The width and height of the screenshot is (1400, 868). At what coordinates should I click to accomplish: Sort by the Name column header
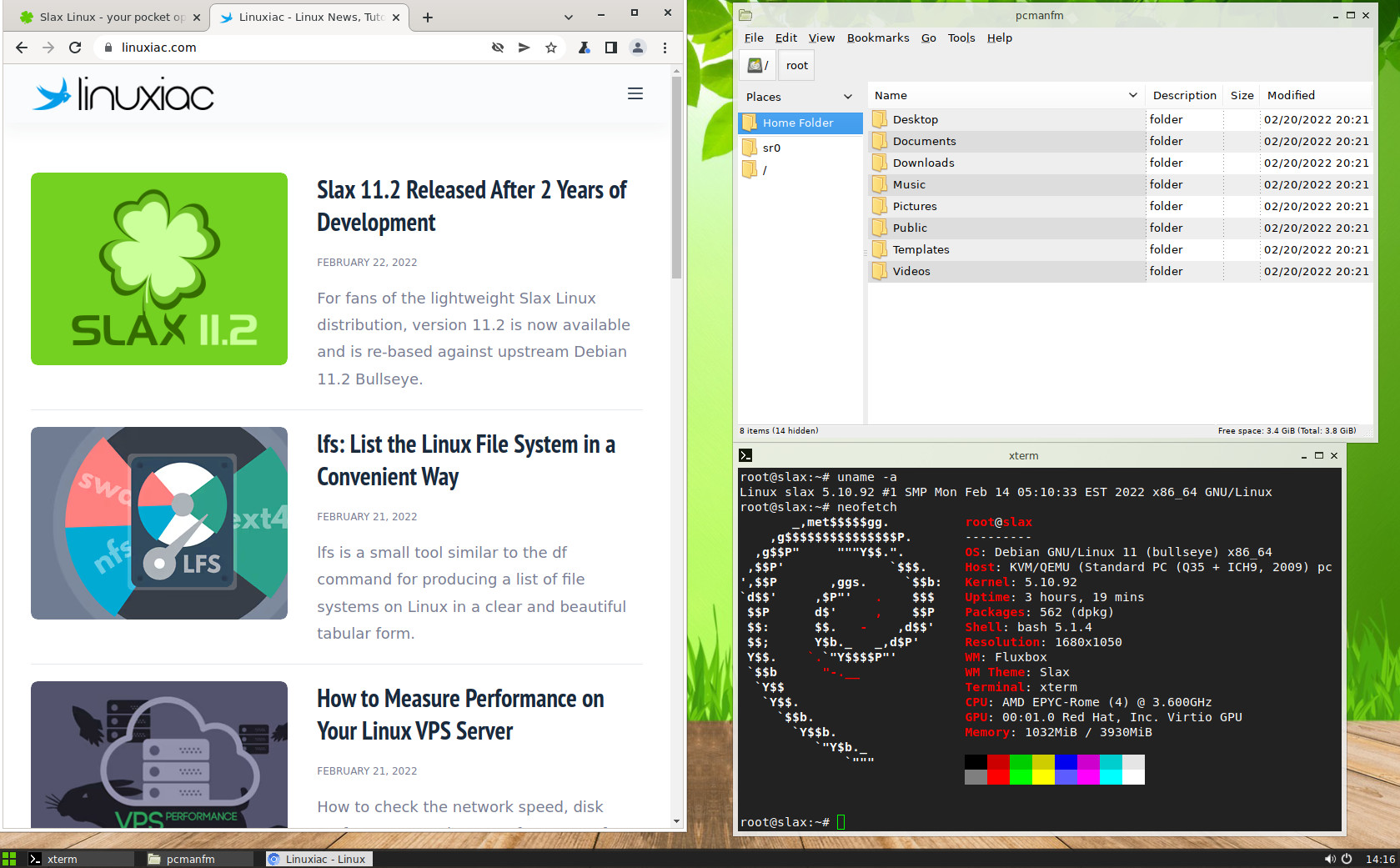coord(1006,95)
